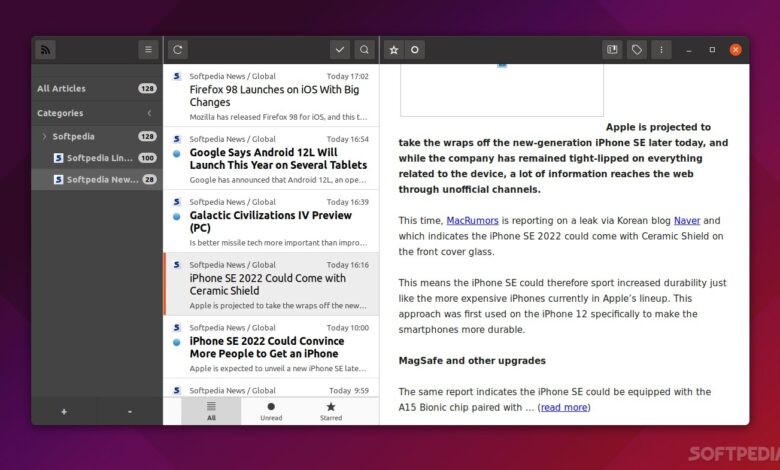Open the read more link
The image size is (780, 470).
[564, 407]
